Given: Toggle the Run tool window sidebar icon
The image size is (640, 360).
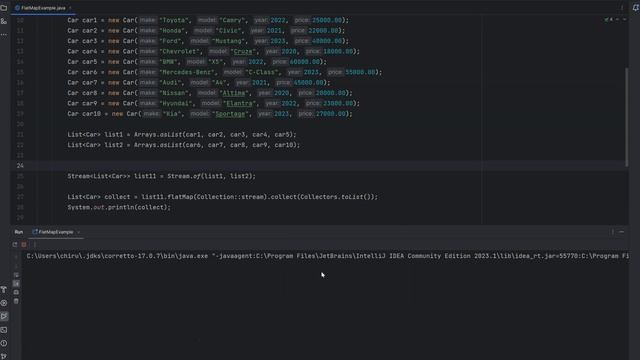Looking at the screenshot, I should (x=4, y=316).
